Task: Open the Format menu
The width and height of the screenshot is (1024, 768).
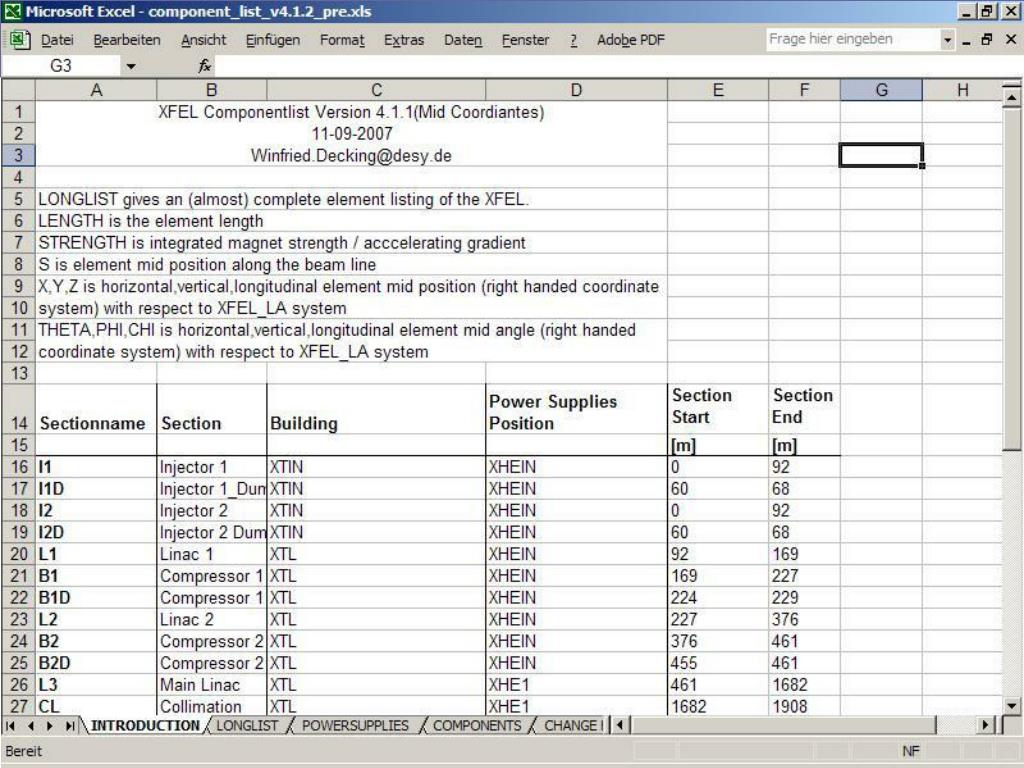Action: [342, 40]
